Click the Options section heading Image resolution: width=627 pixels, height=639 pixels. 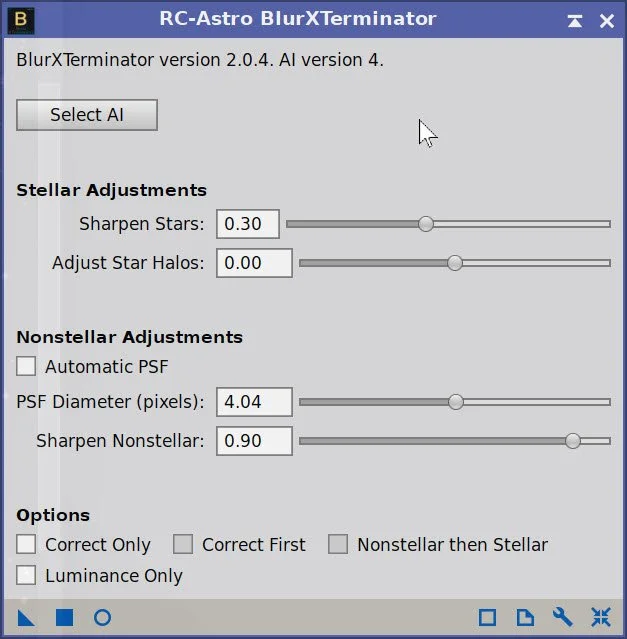(53, 516)
